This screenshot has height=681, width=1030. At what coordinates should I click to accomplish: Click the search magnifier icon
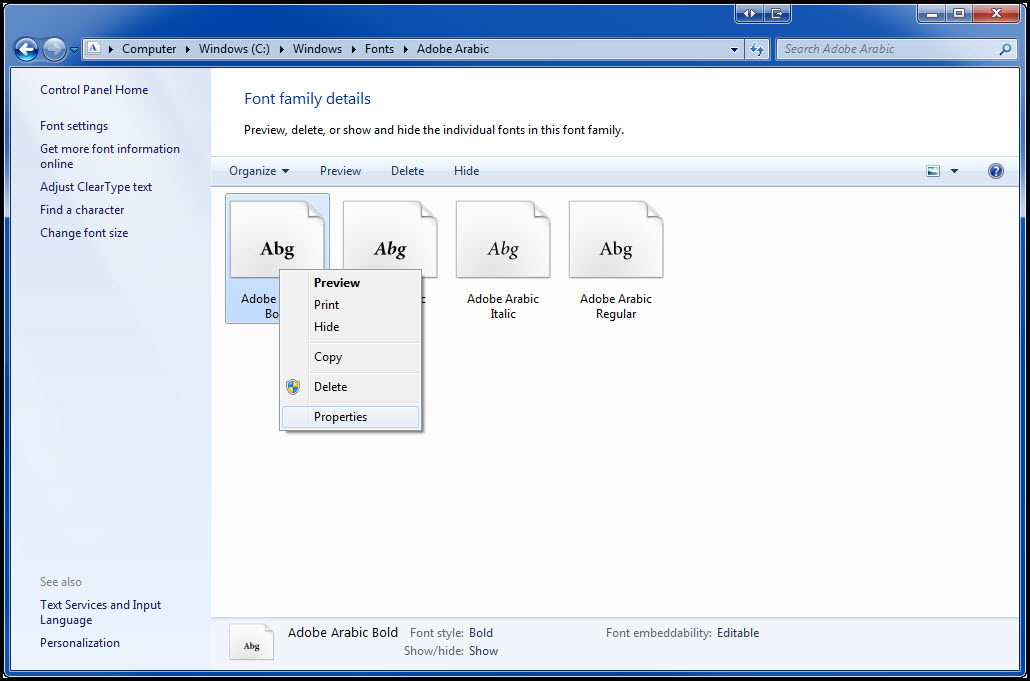click(1005, 49)
